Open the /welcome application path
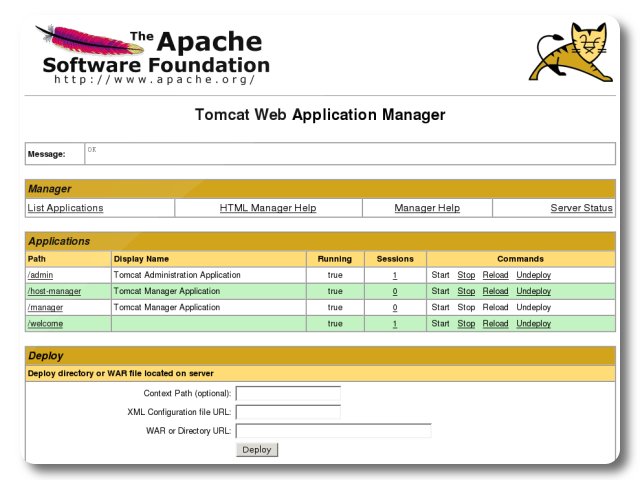640x480 pixels. click(x=45, y=324)
